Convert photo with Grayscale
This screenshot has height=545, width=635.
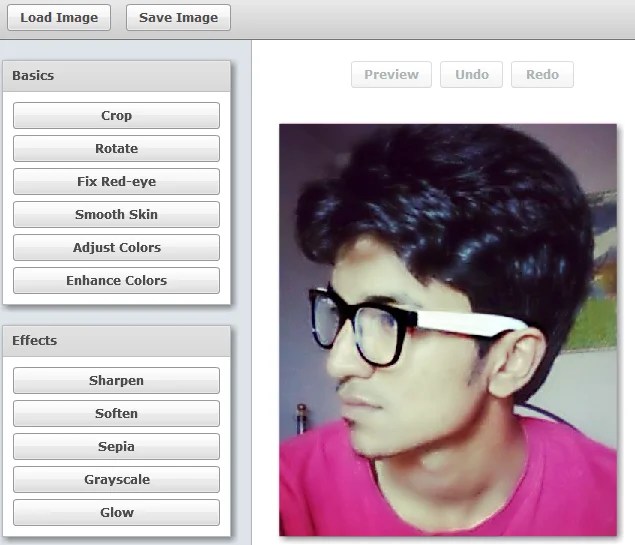tap(116, 479)
